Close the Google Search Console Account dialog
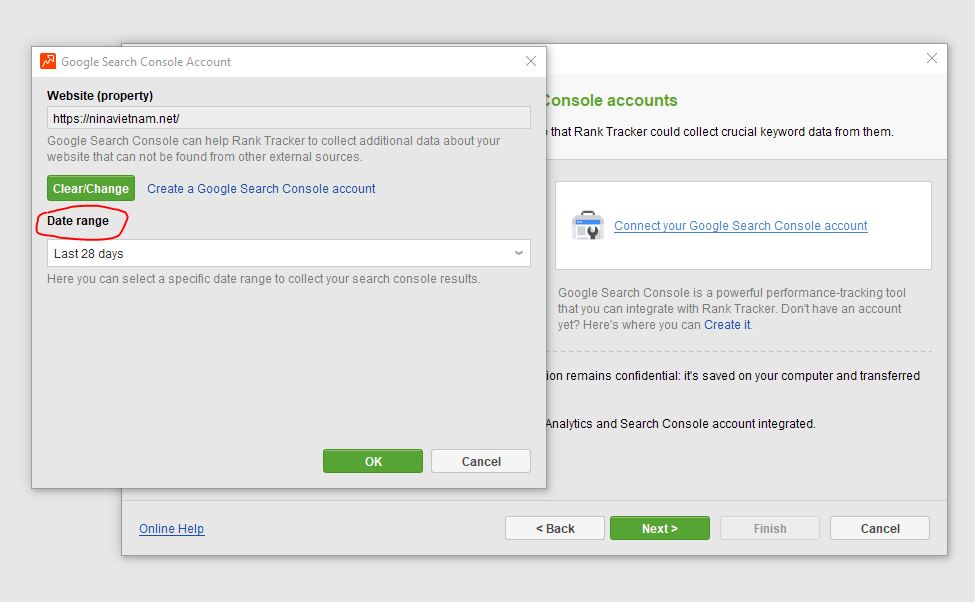 (530, 61)
